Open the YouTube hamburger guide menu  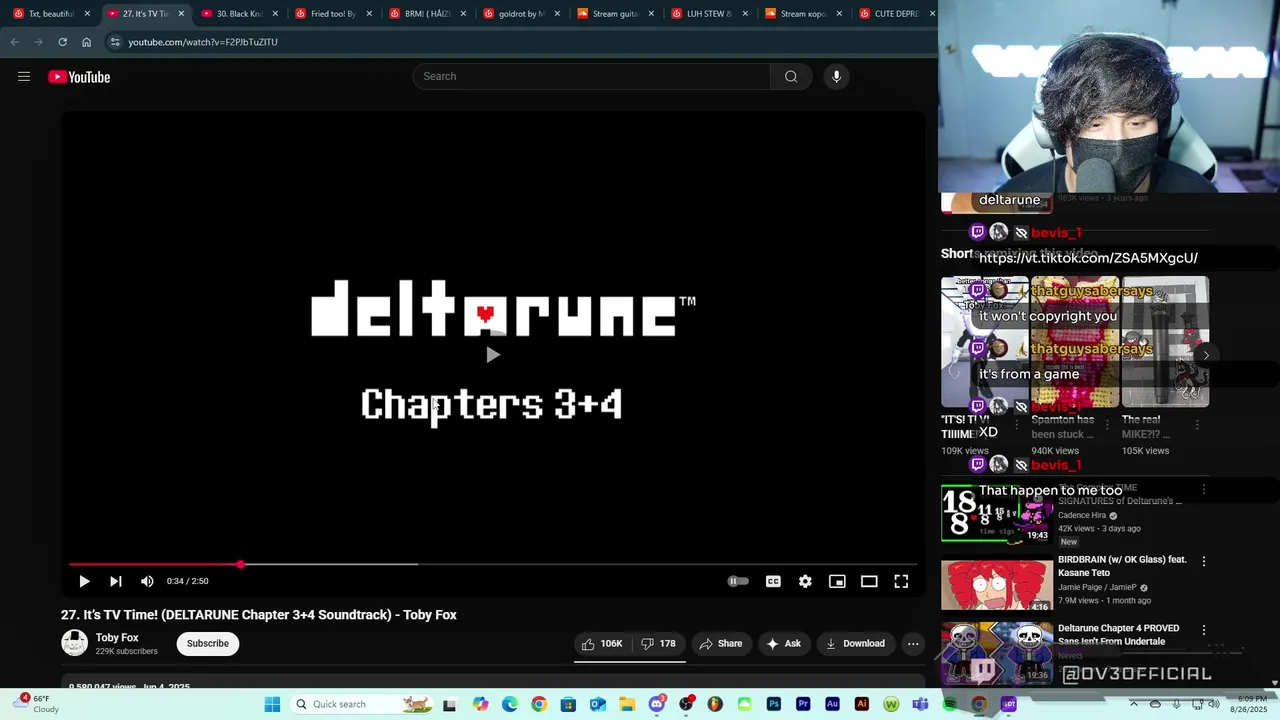pos(24,77)
